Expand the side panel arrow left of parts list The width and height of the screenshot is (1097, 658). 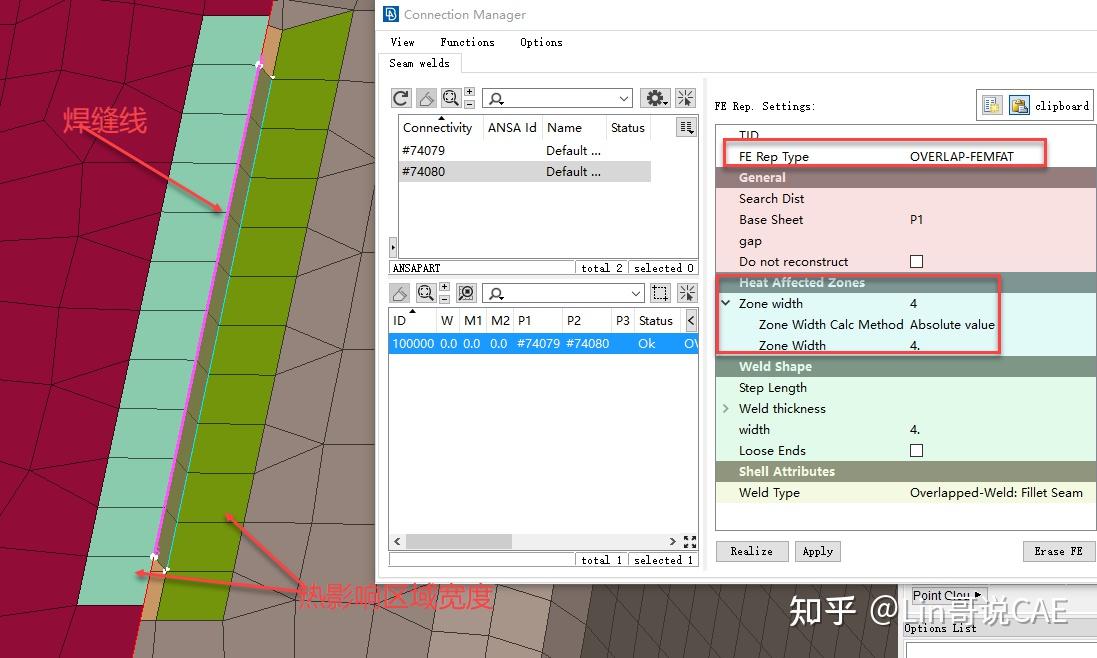(x=392, y=247)
